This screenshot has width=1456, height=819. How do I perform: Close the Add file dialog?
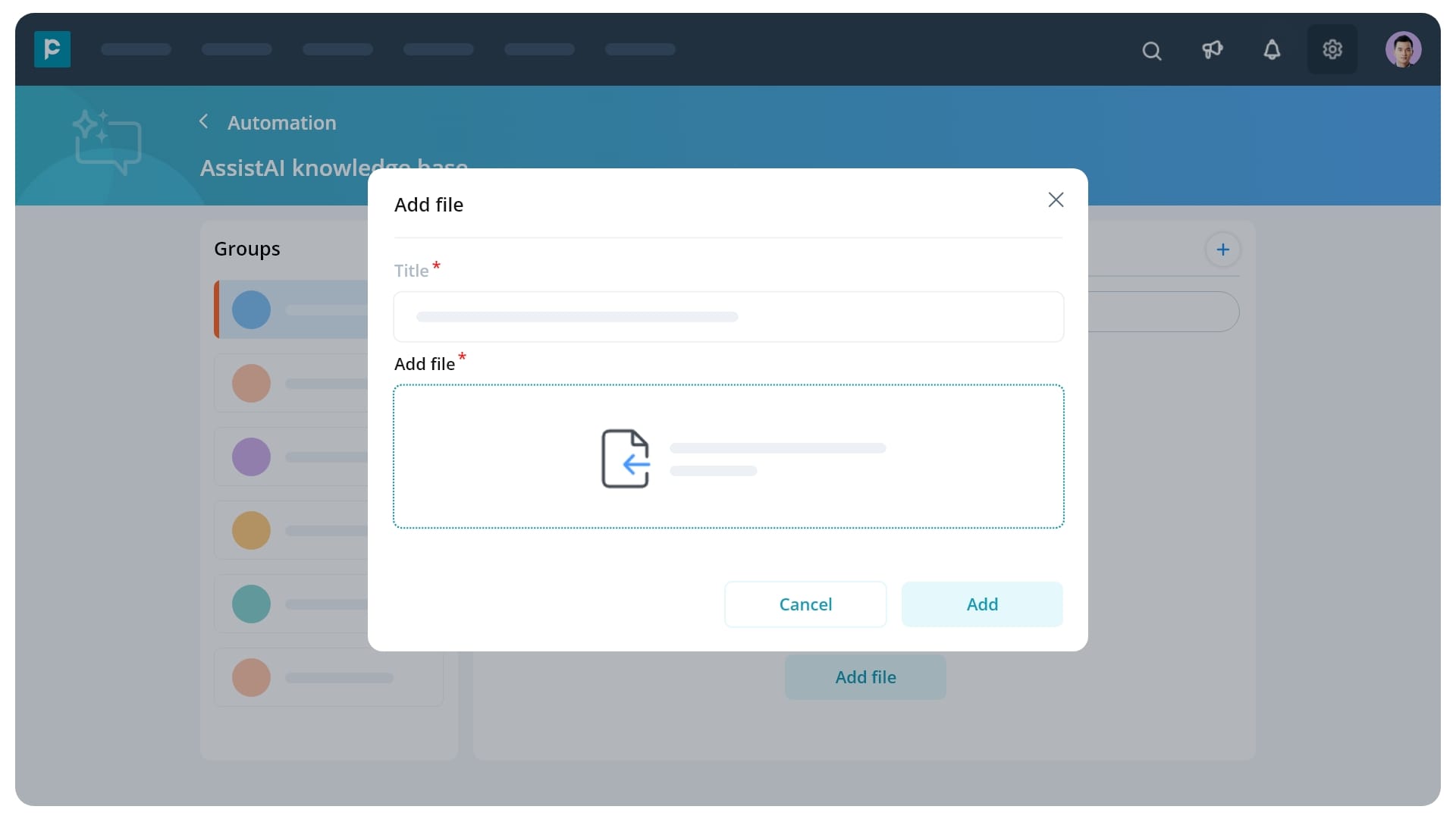pyautogui.click(x=1056, y=200)
